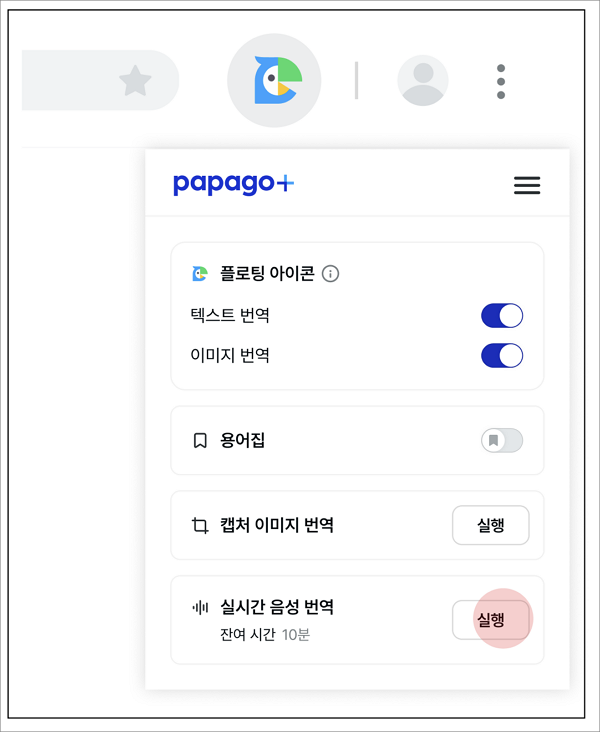Click the 잔여 시간 10분 text
Image resolution: width=600 pixels, height=732 pixels.
pos(265,634)
